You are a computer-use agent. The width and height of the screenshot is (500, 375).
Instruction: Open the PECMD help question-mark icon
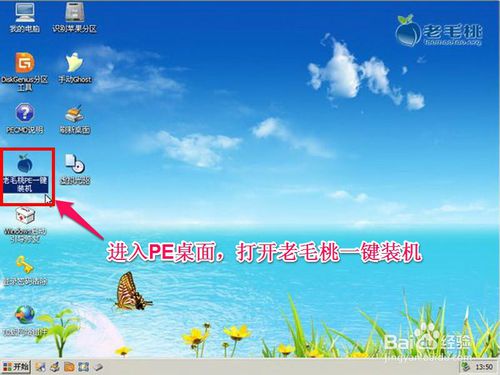click(24, 113)
